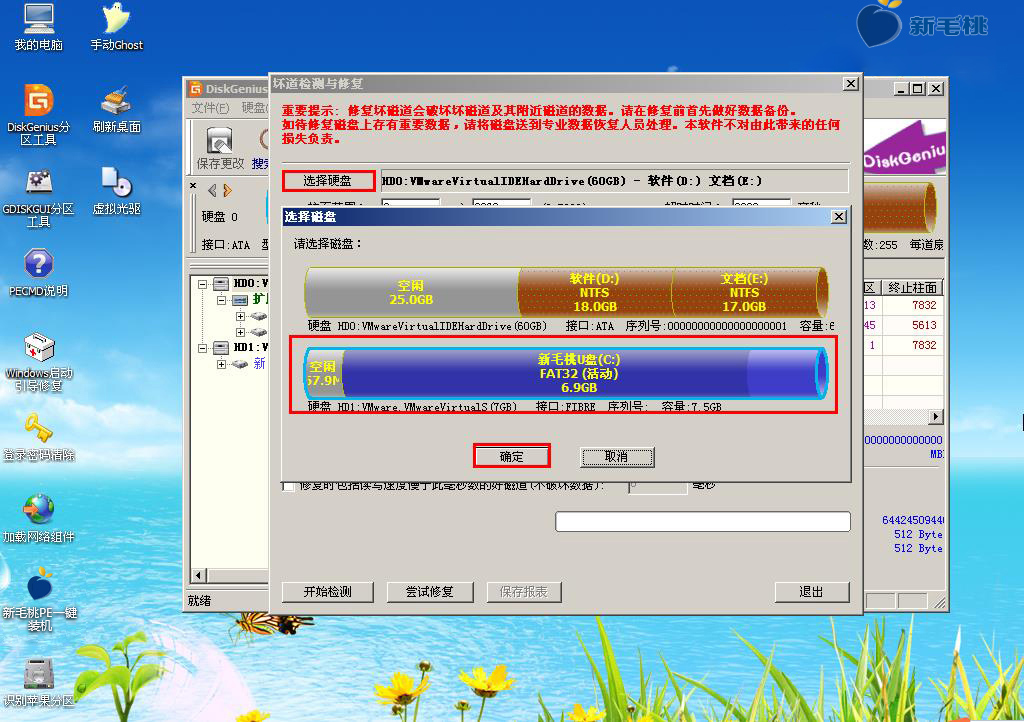
Task: Click the 接口:ATA label in the disk pane
Action: [x=226, y=245]
